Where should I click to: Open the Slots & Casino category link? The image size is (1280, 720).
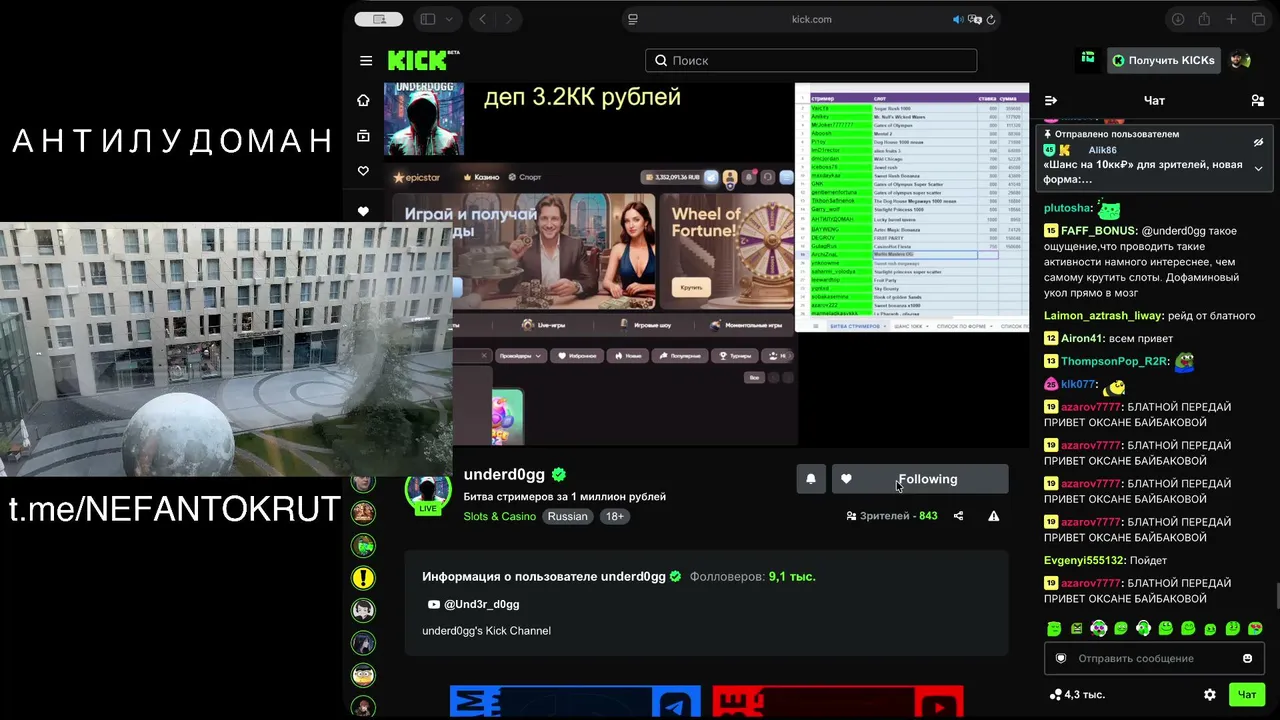(x=500, y=516)
